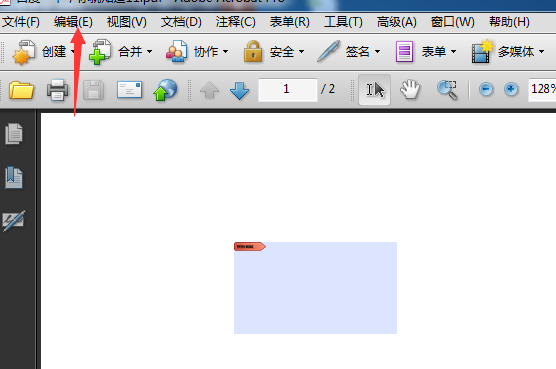Image resolution: width=556 pixels, height=369 pixels.
Task: Go to previous page with up arrow
Action: (x=210, y=90)
